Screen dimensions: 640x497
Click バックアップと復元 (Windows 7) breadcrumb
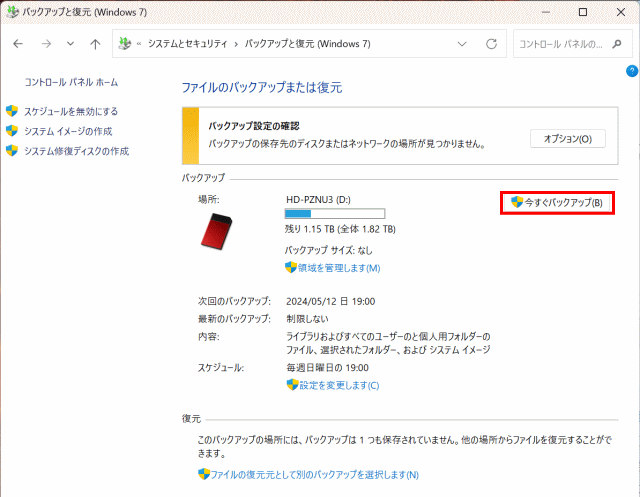tap(307, 44)
